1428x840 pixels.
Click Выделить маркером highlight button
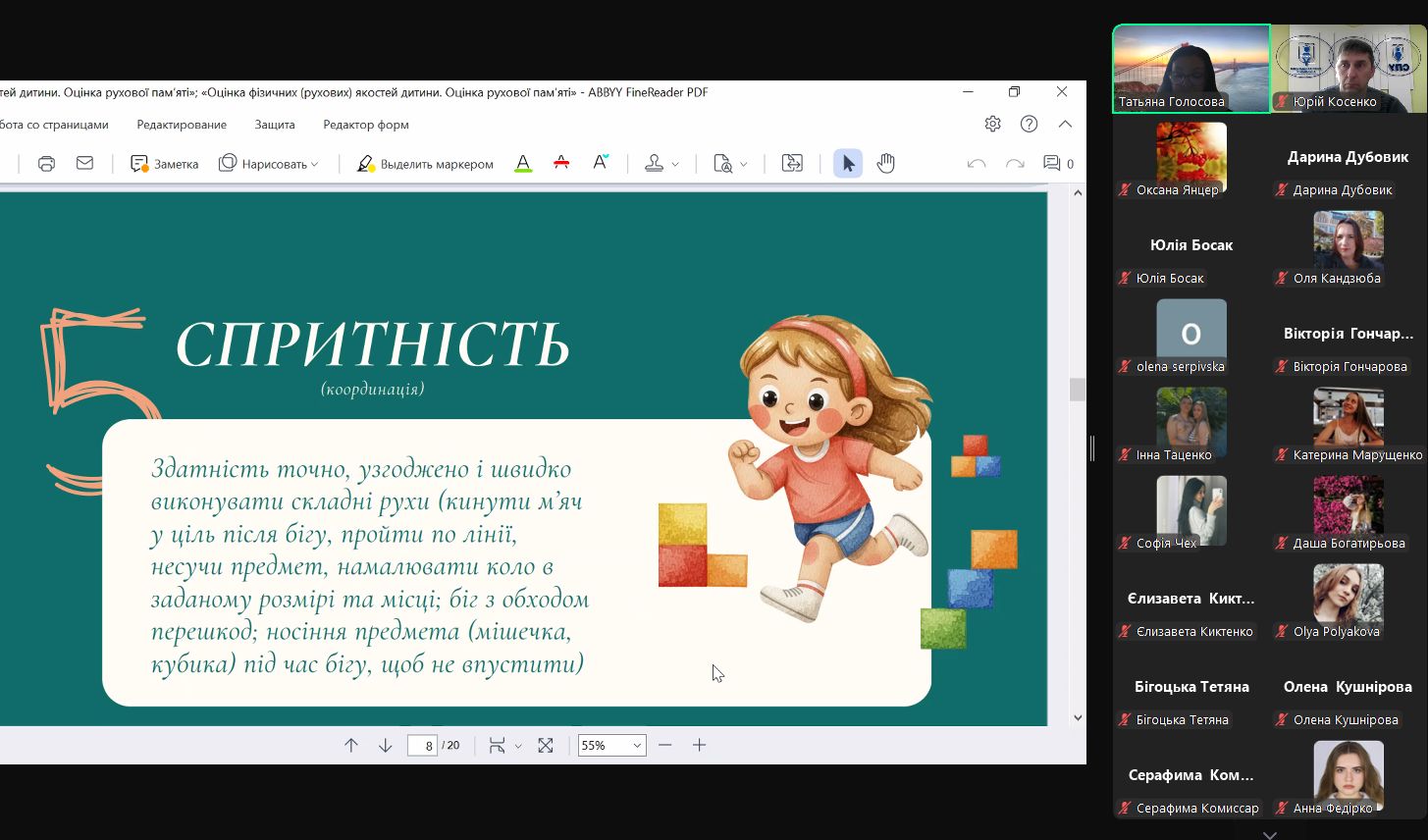click(x=425, y=164)
